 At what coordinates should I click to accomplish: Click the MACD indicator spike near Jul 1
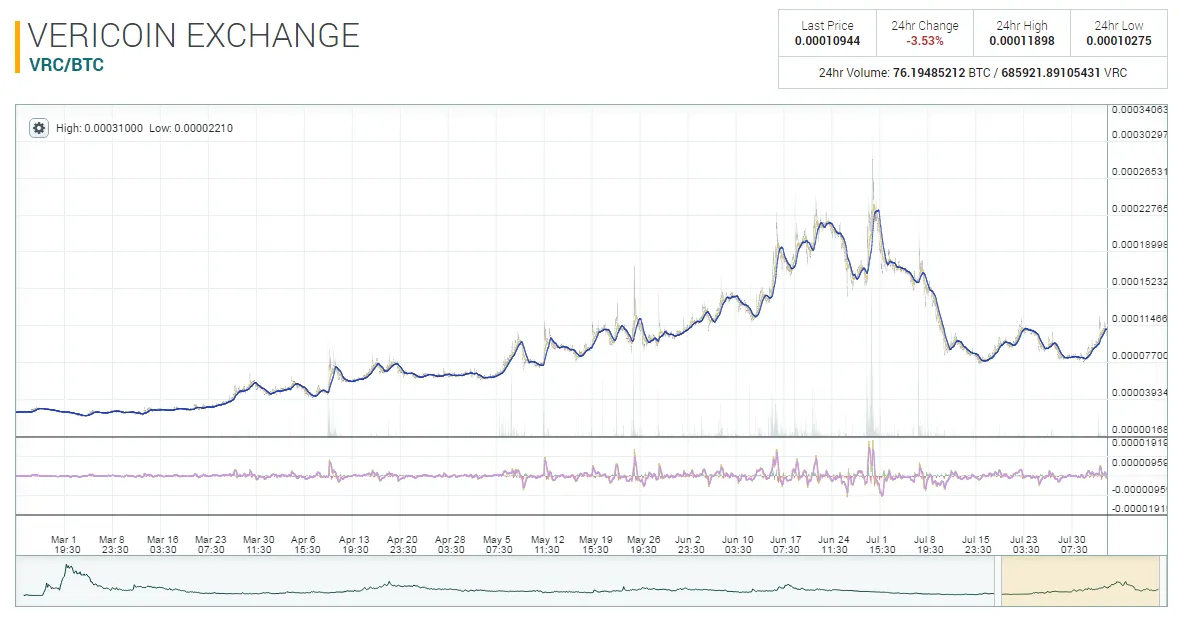tap(871, 448)
